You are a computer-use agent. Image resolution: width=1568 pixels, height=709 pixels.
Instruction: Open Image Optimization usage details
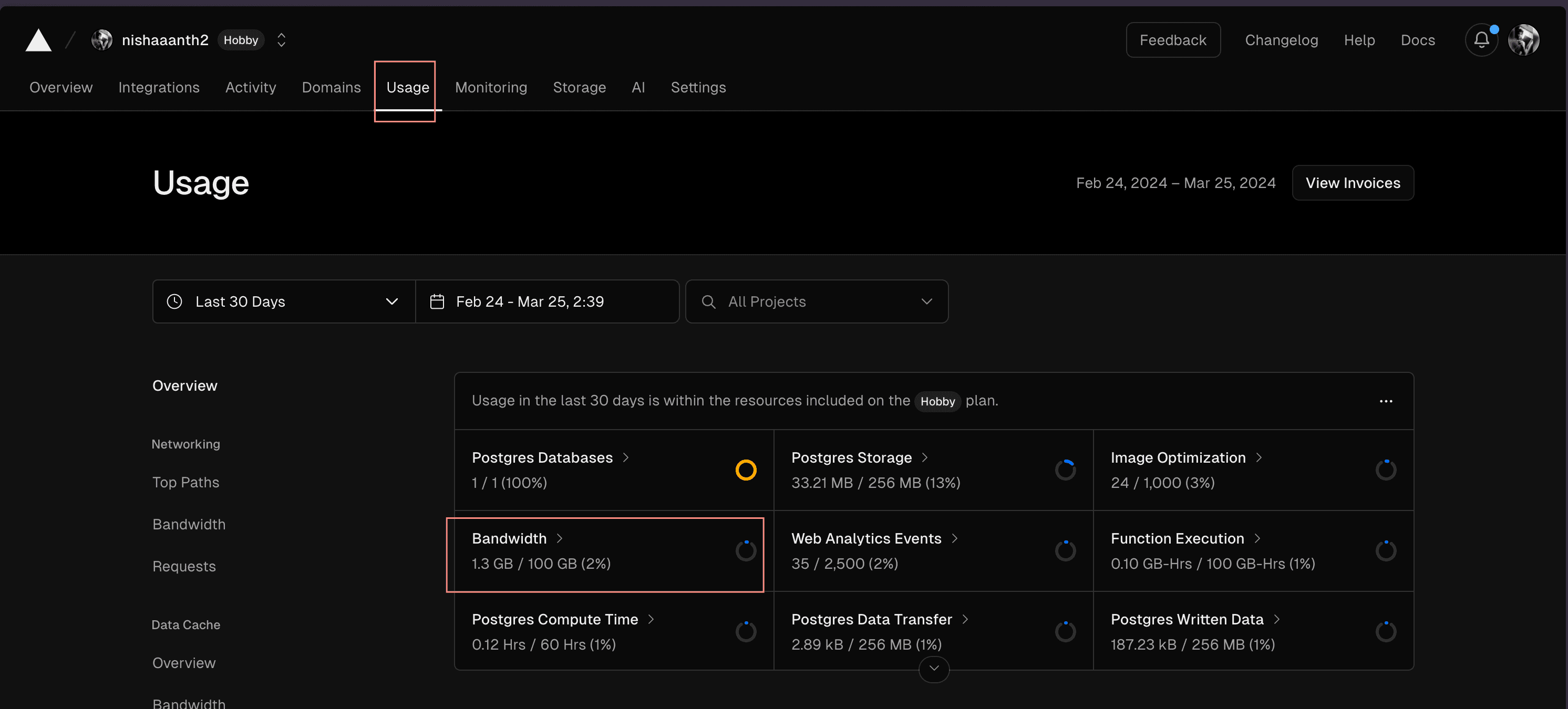coord(1178,457)
